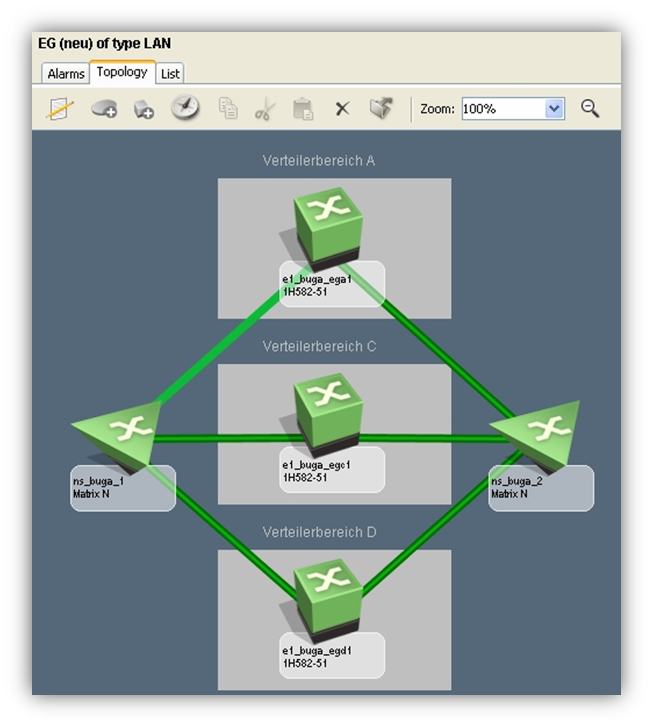Click the e1_buga_egc1 1H582-51 label

click(x=332, y=470)
